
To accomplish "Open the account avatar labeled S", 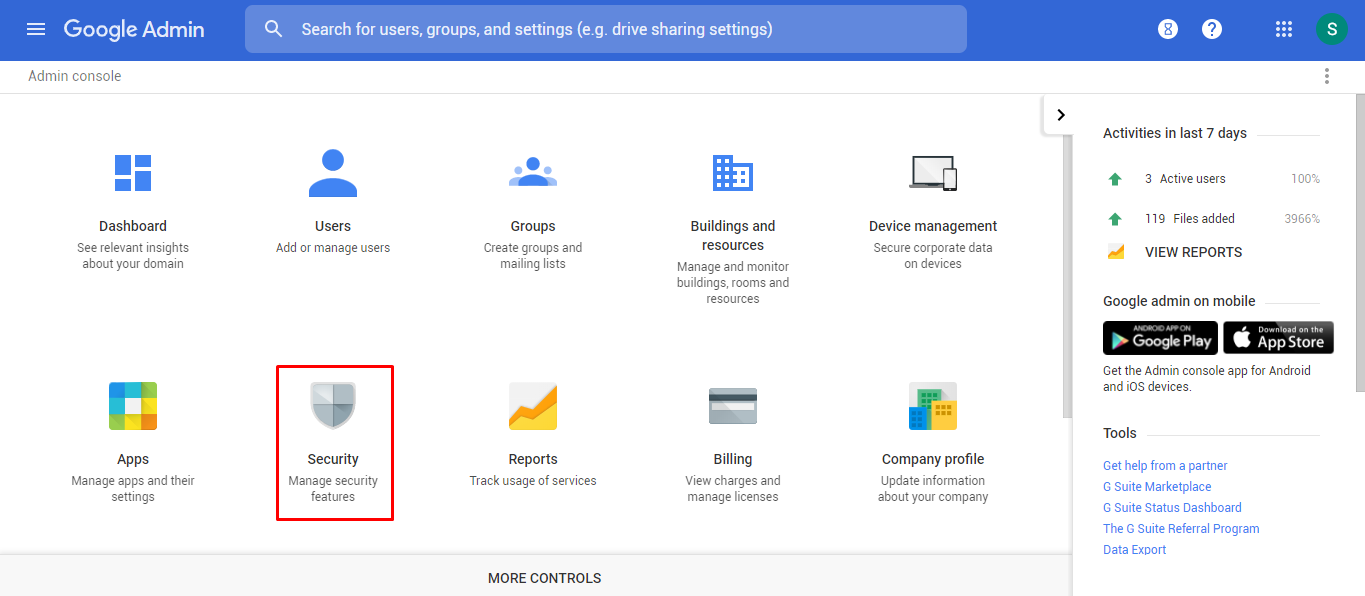I will 1331,29.
